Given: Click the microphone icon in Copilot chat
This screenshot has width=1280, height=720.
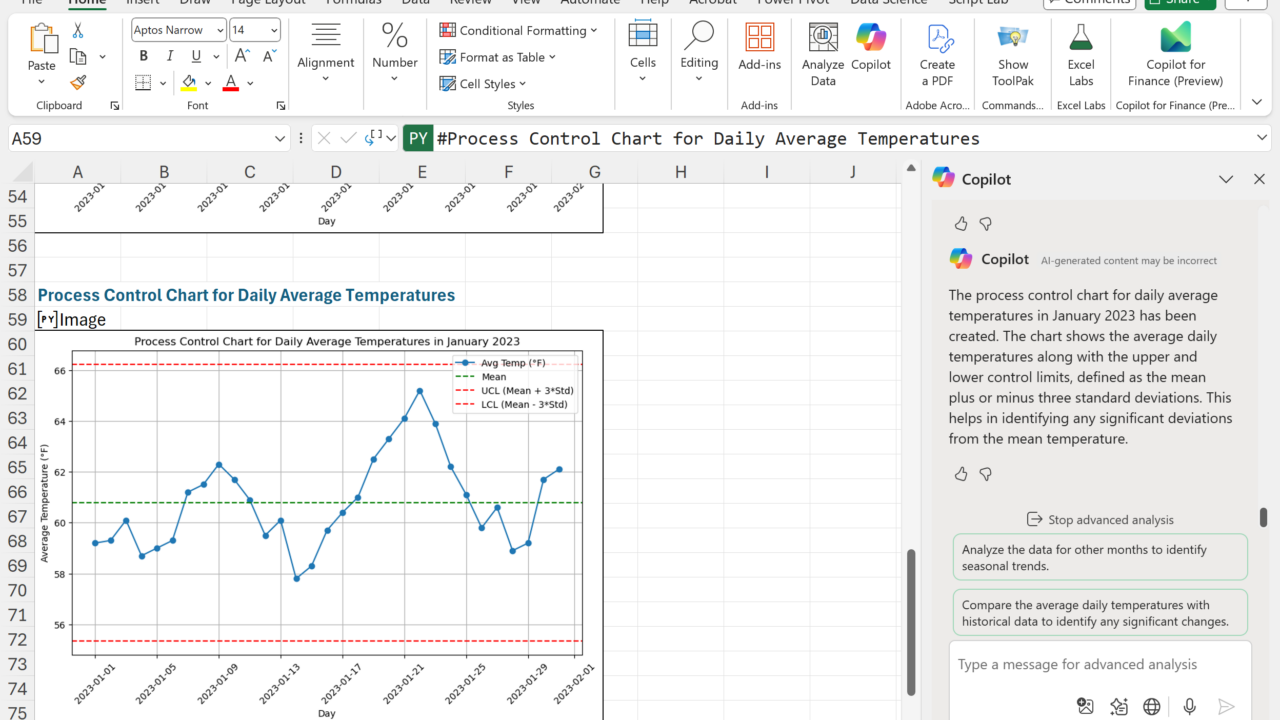Looking at the screenshot, I should tap(1189, 707).
